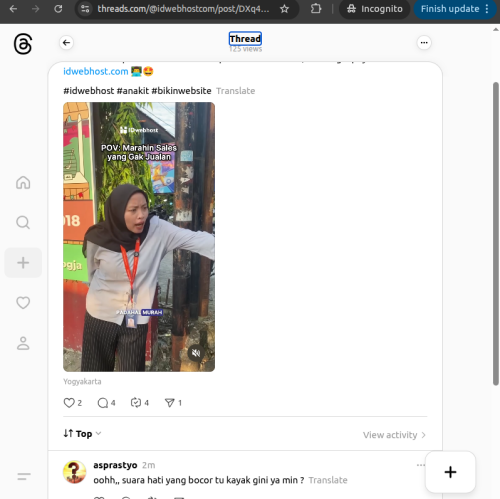This screenshot has width=500, height=499.
Task: Open the site information icon
Action: tap(85, 9)
